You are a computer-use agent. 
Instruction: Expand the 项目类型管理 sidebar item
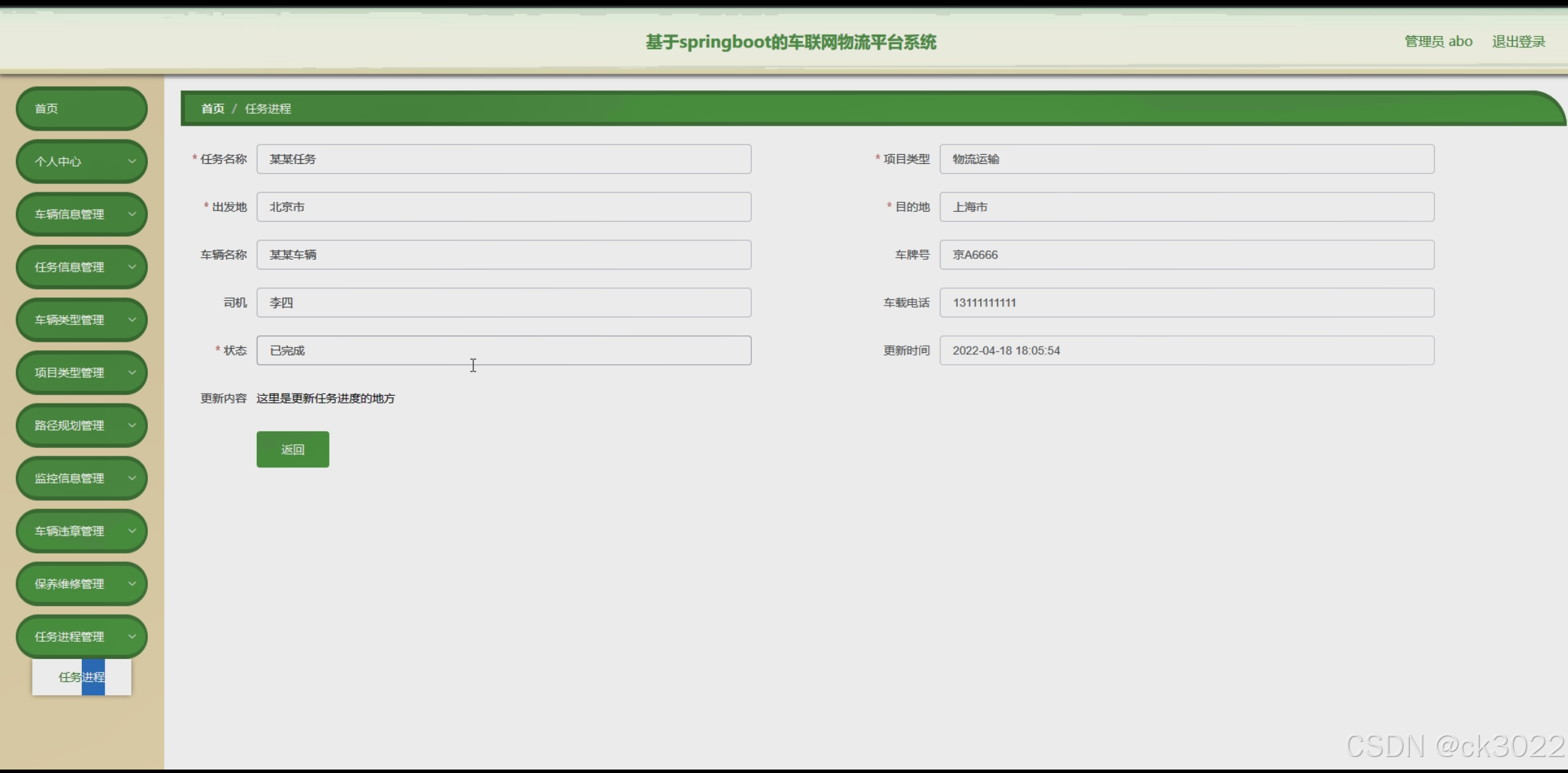(81, 372)
